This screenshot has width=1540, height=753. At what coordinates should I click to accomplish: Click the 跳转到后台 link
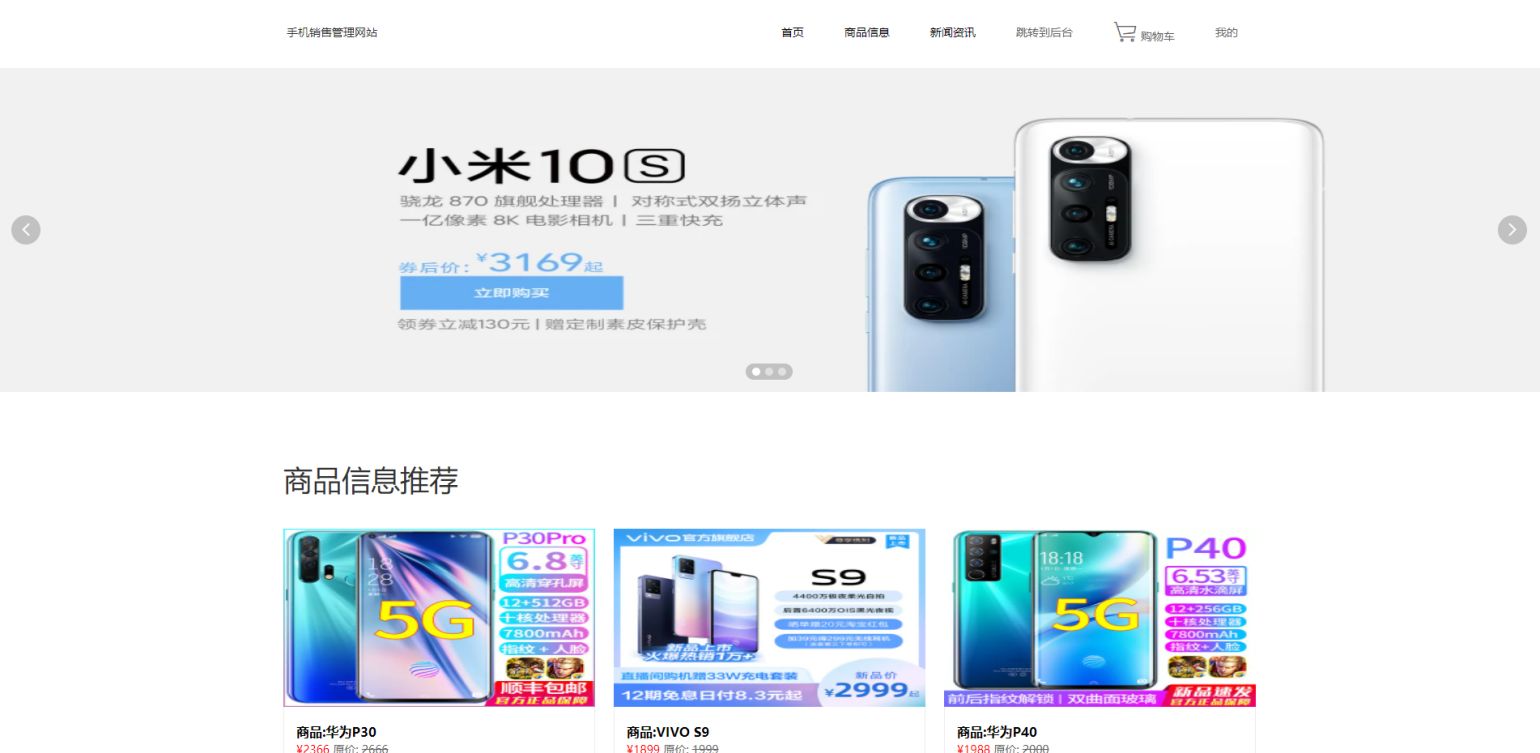pos(1044,33)
